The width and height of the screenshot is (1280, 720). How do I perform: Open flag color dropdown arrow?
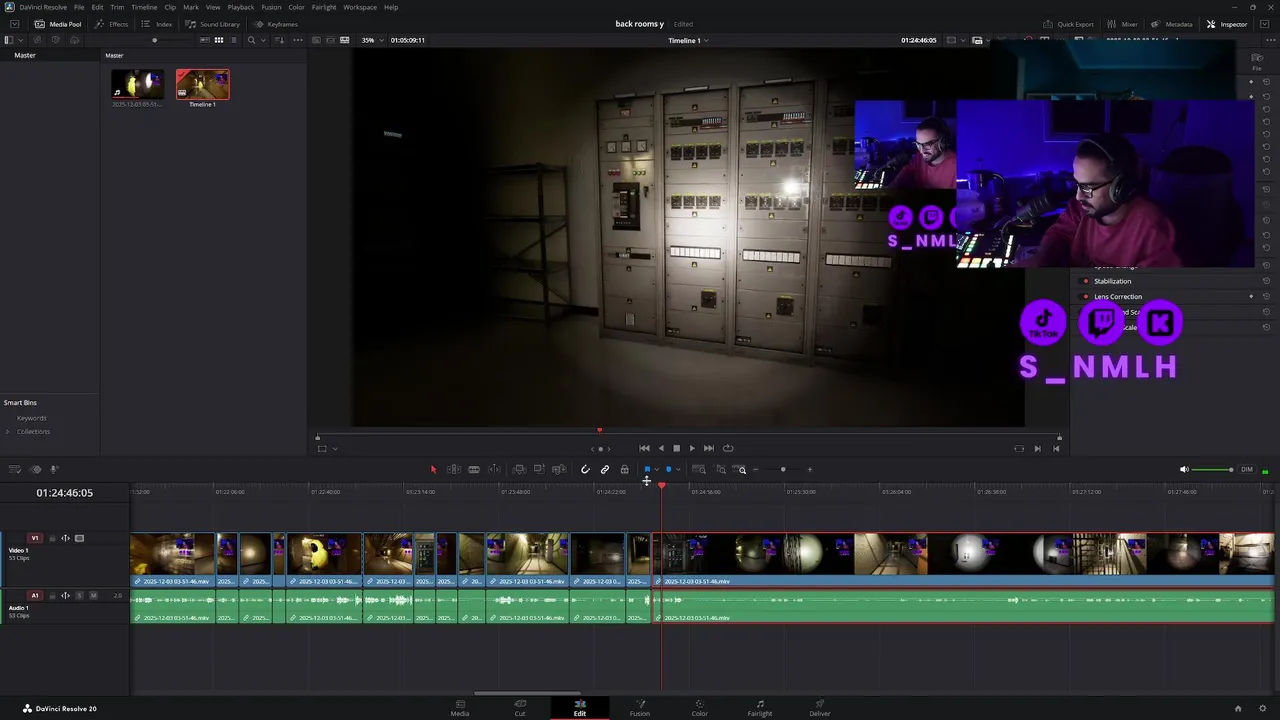click(656, 469)
